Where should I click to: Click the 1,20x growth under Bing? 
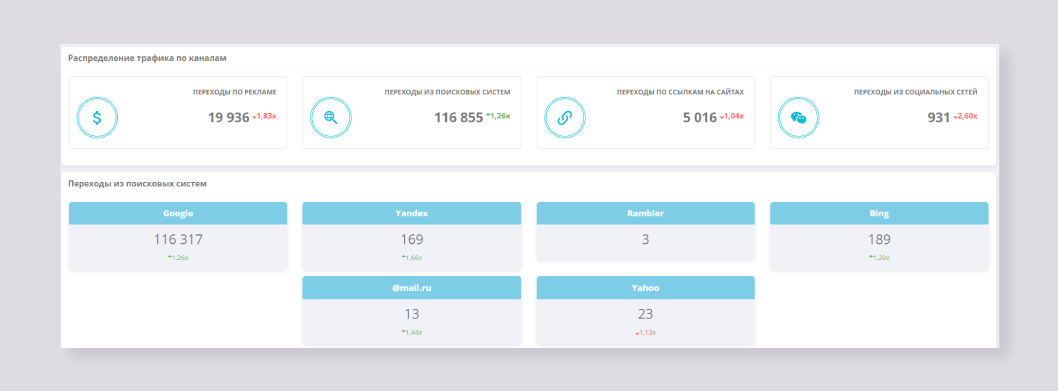point(879,258)
